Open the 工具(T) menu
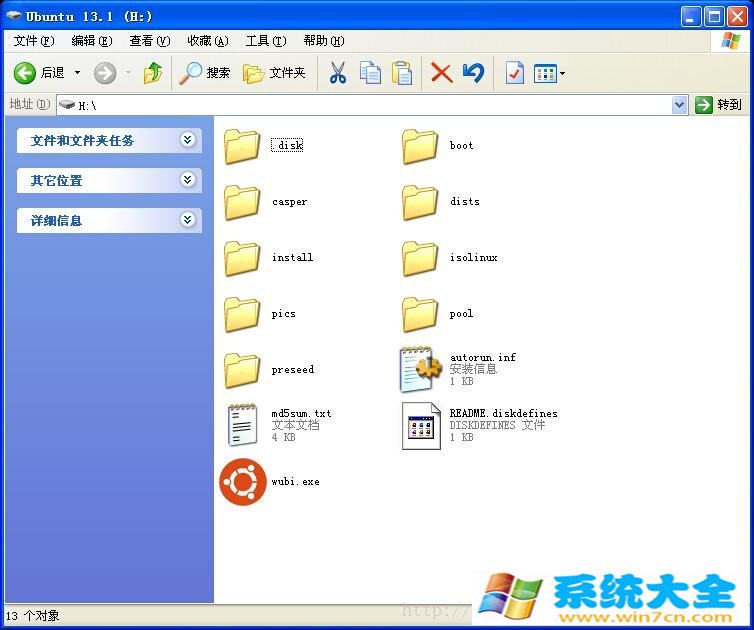The width and height of the screenshot is (754, 630). tap(265, 41)
